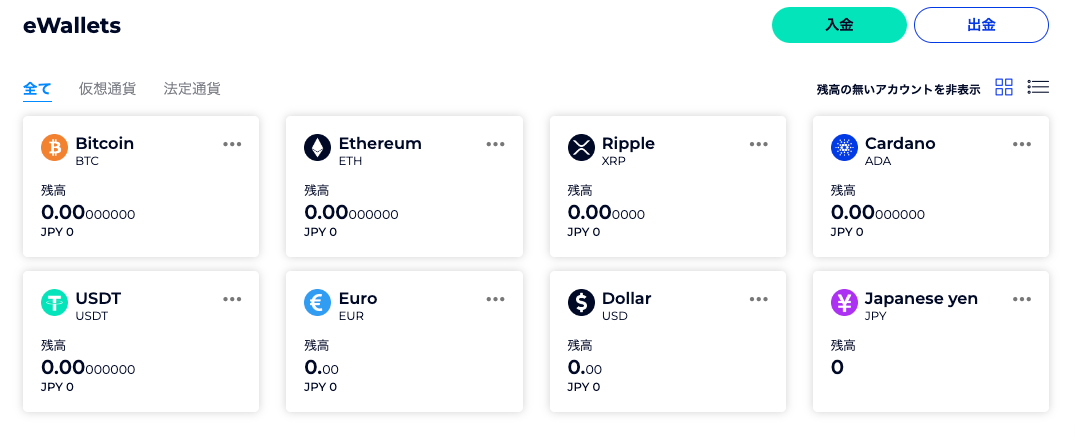Click the Ripple XRP logo icon
This screenshot has width=1075, height=437.
[581, 147]
